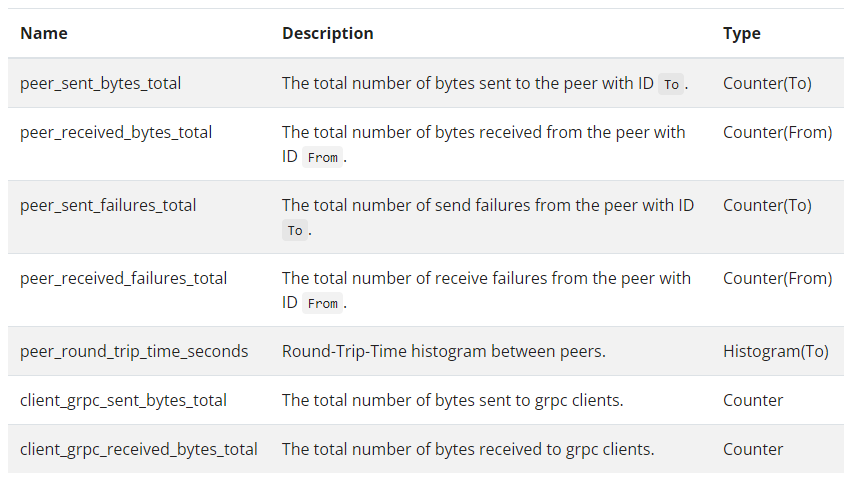Click the Histogram(To) type cell
The height and width of the screenshot is (480, 851).
point(775,351)
